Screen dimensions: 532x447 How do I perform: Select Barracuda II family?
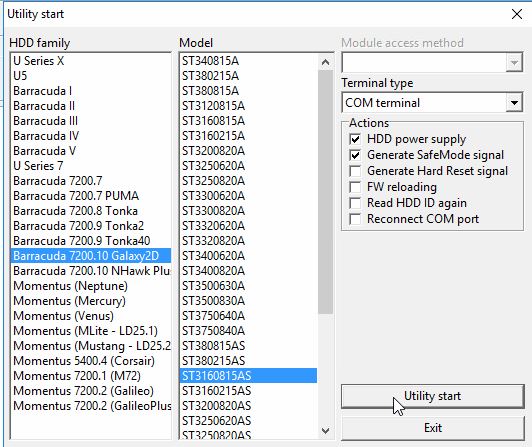[x=91, y=106]
